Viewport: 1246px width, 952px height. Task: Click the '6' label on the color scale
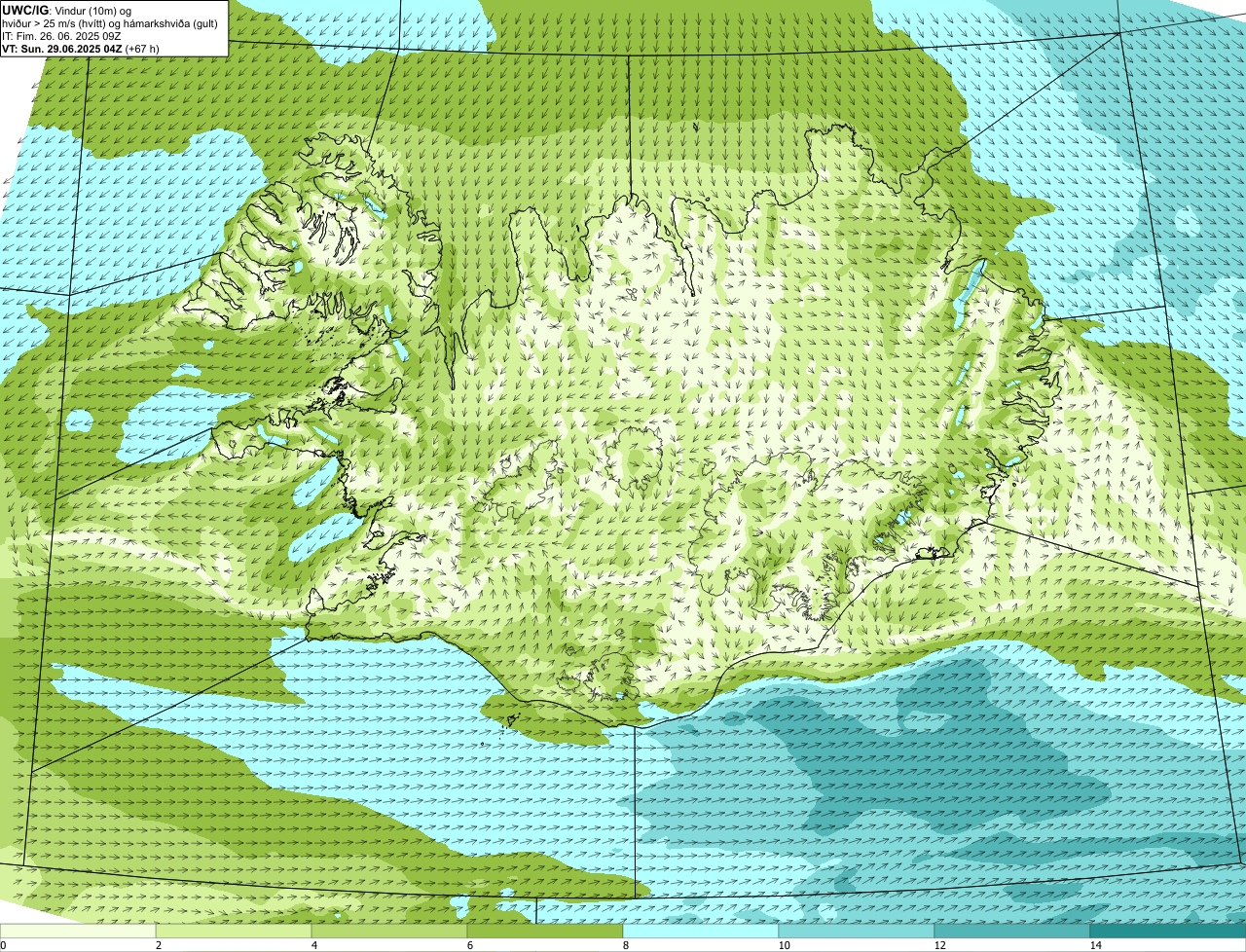click(469, 945)
